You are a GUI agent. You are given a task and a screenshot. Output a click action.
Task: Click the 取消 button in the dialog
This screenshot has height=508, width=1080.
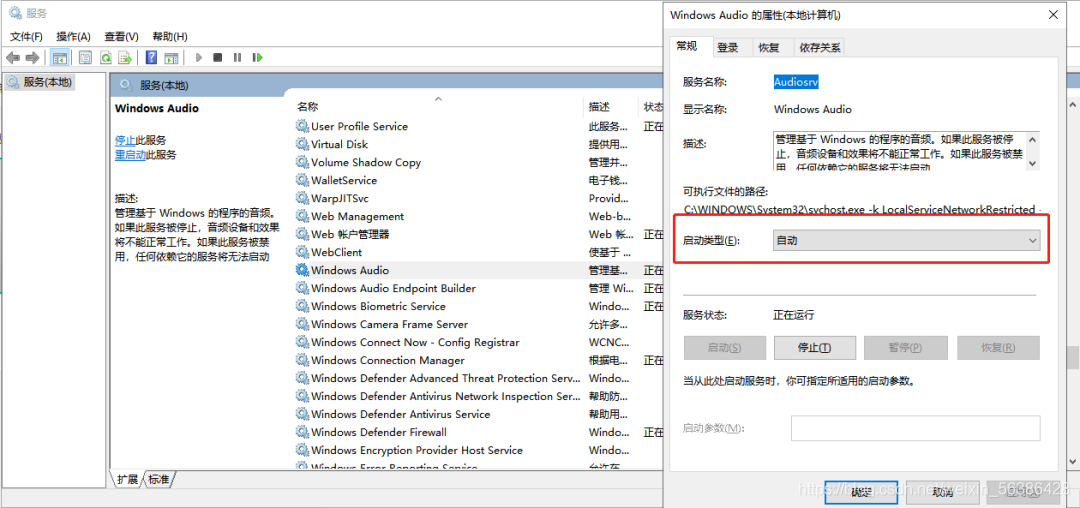[x=942, y=491]
